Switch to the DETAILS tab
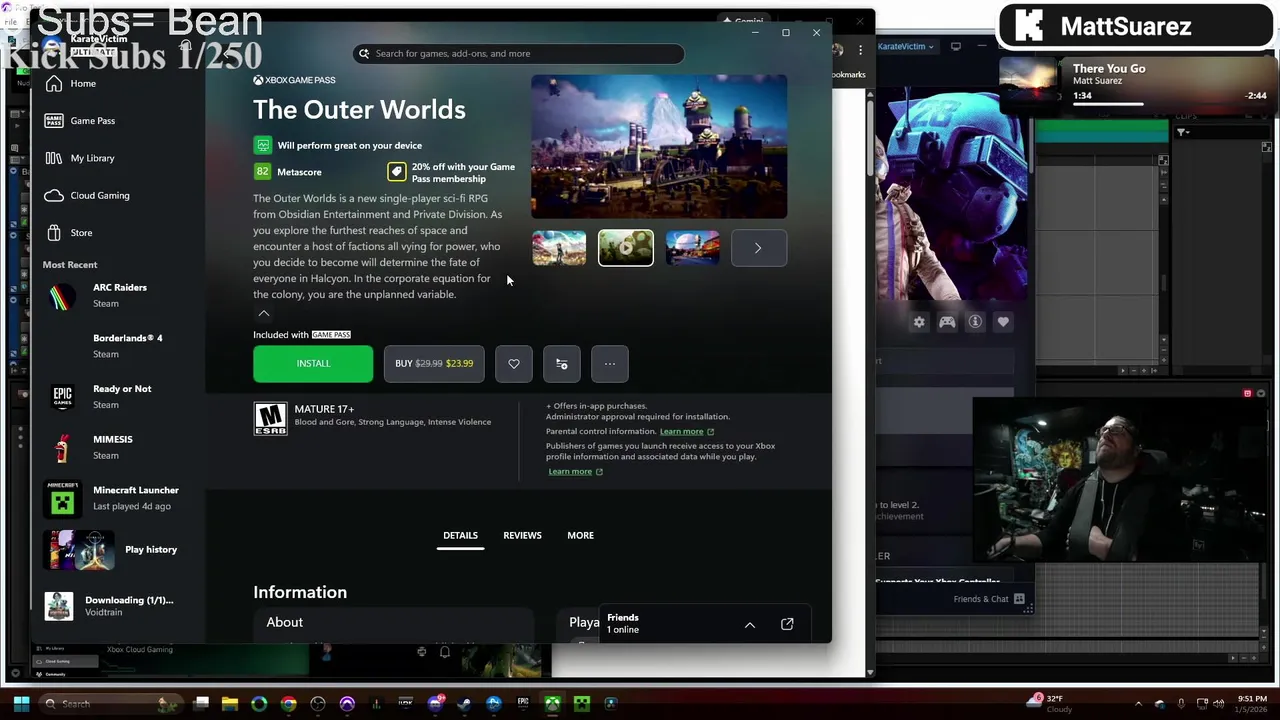 click(x=460, y=536)
